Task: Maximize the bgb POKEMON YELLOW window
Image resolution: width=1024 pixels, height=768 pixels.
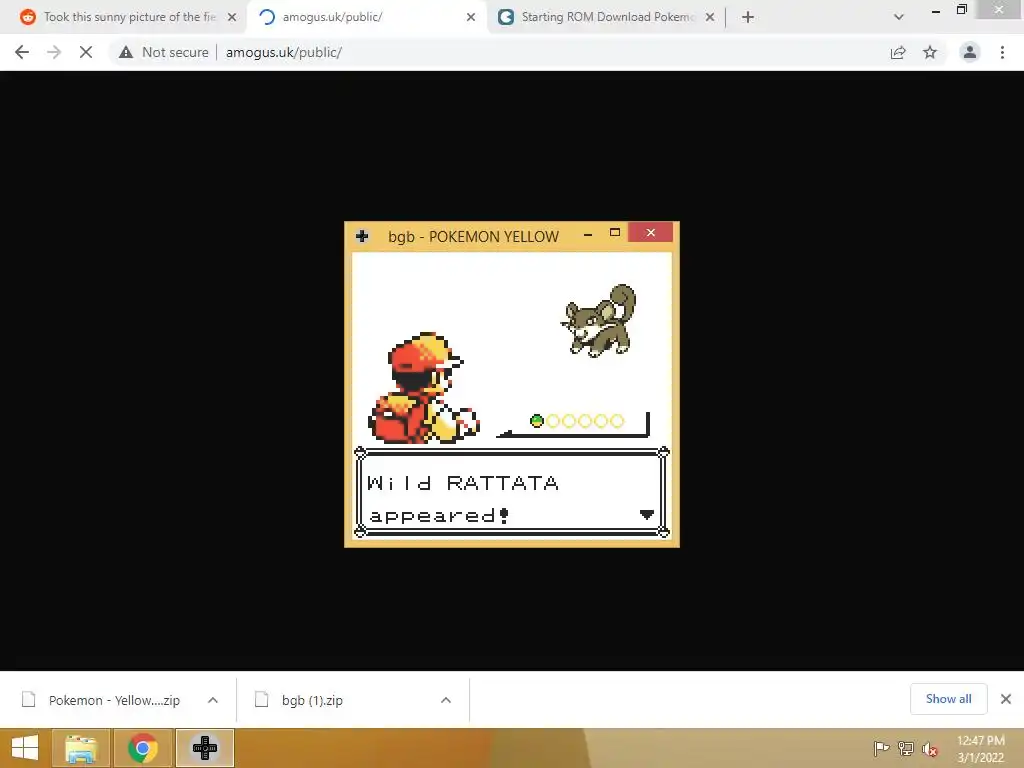Action: point(615,232)
